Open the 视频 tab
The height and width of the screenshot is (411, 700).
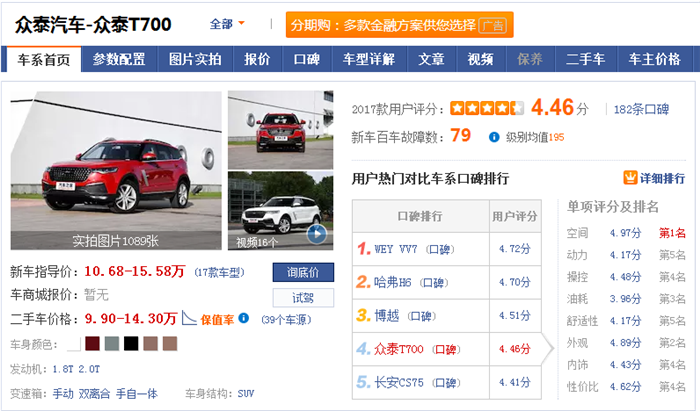(x=481, y=59)
